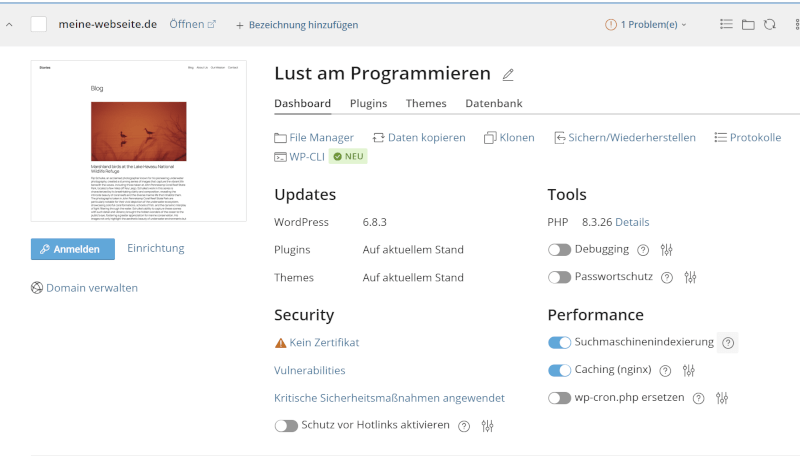Screen dimensions: 800x456
Task: Click the folder icon in top toolbar
Action: 748,24
